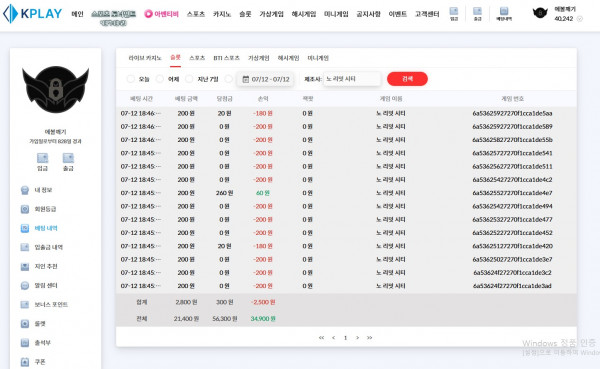Open the header 베팅내역 icon
The image size is (600, 369).
point(504,11)
